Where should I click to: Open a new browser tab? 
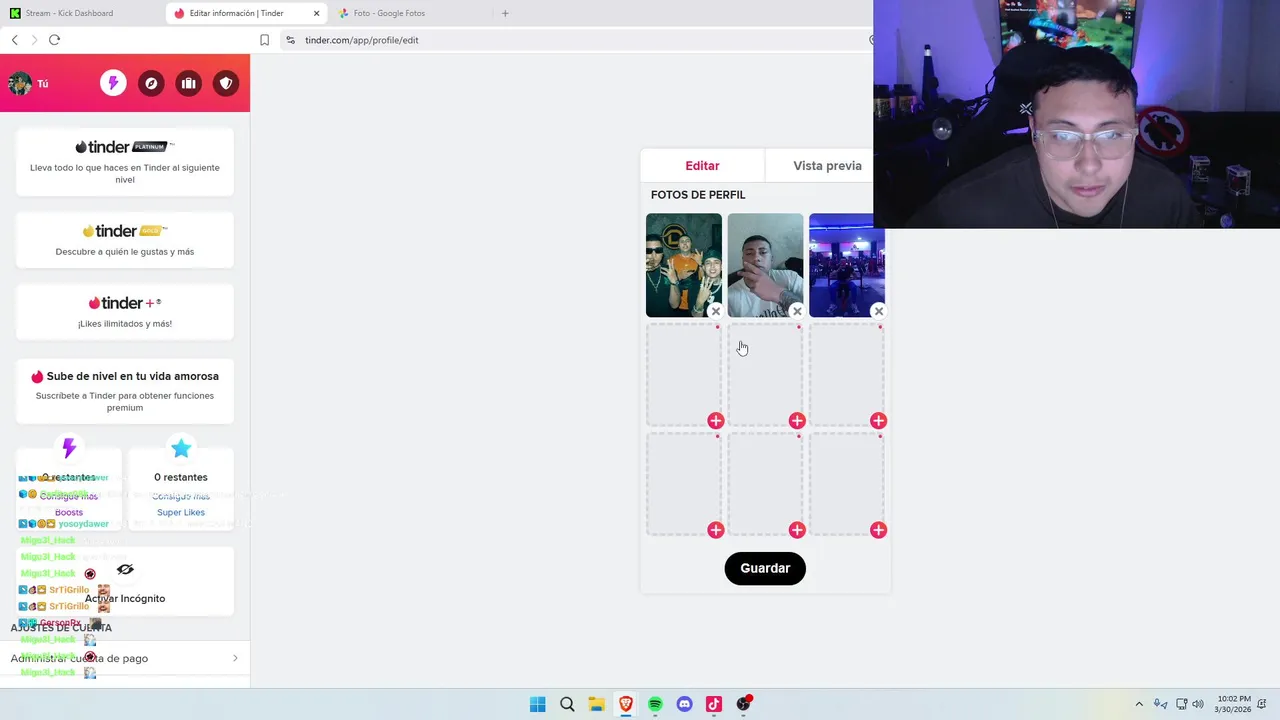[505, 13]
